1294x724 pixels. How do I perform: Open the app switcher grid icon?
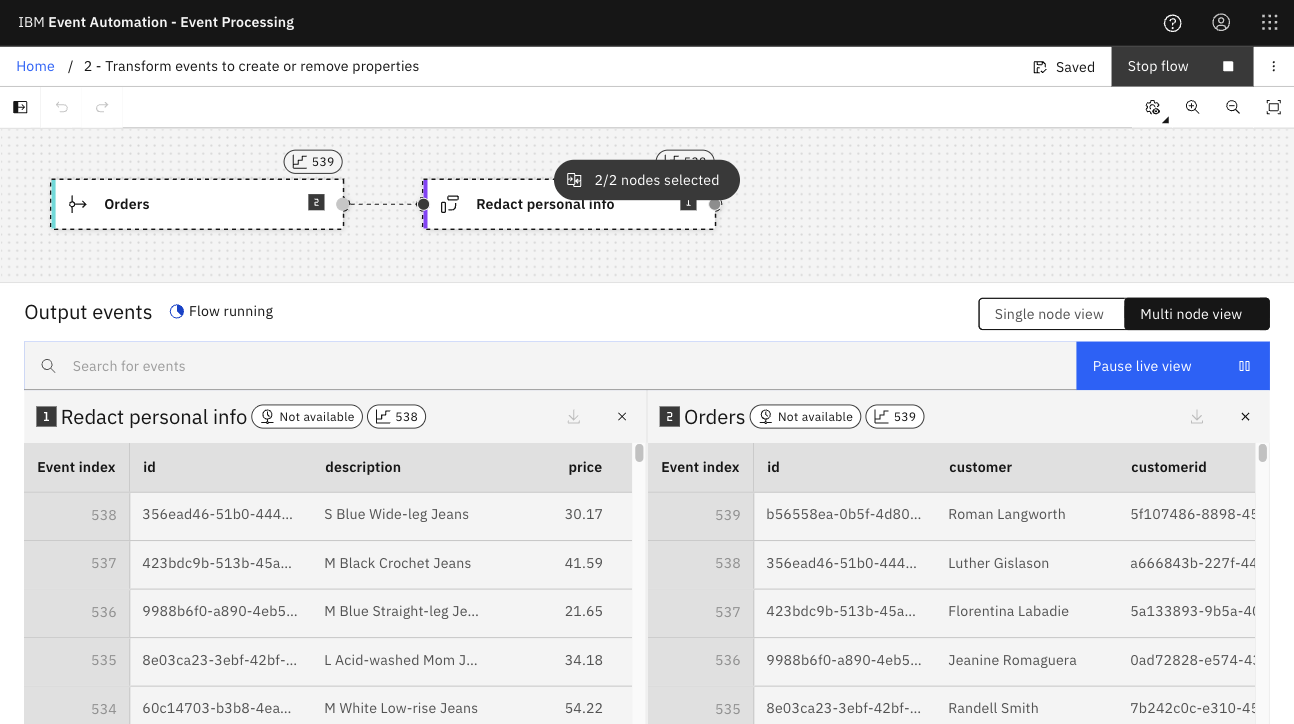1269,23
